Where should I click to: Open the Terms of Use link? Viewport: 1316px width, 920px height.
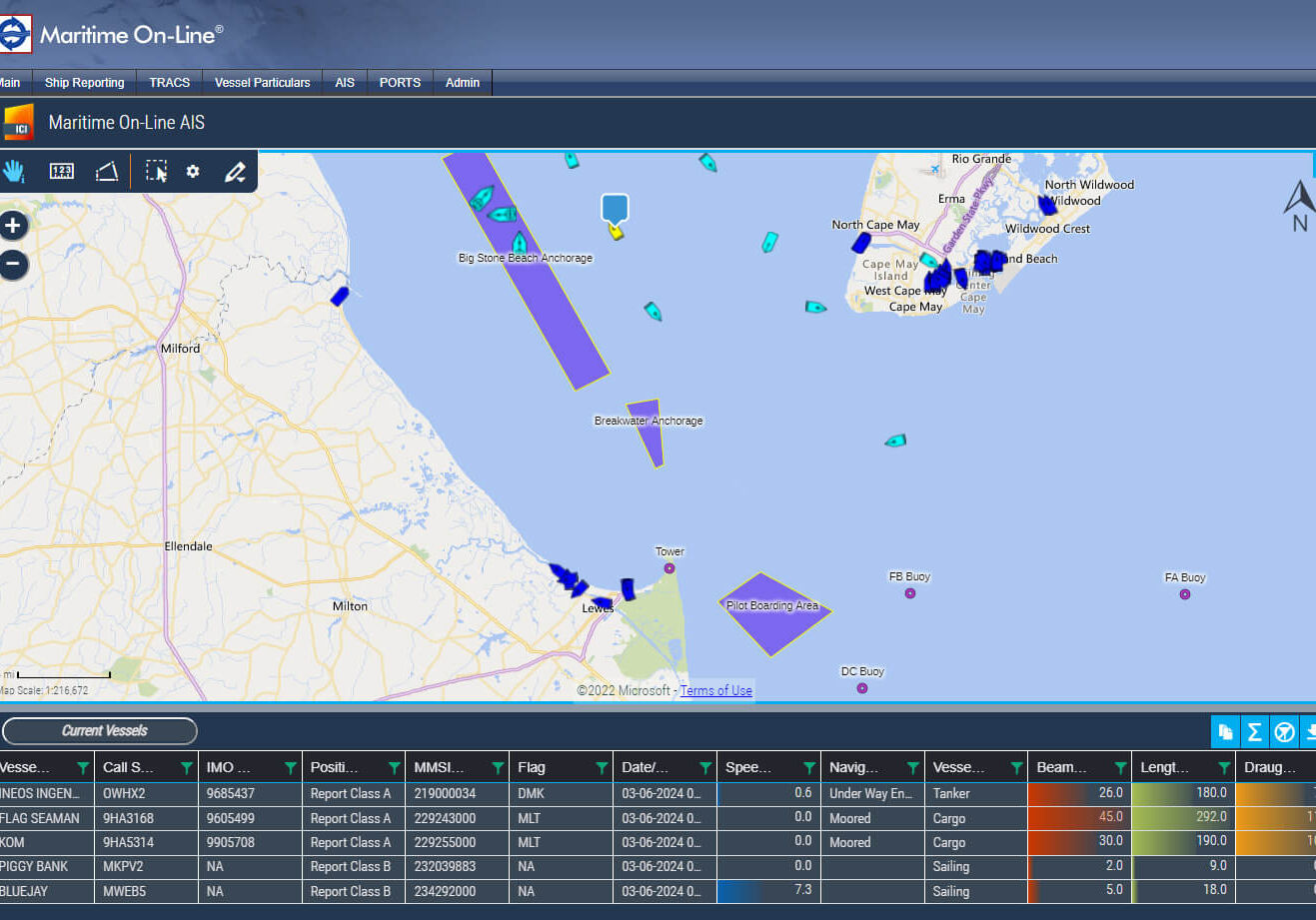715,690
